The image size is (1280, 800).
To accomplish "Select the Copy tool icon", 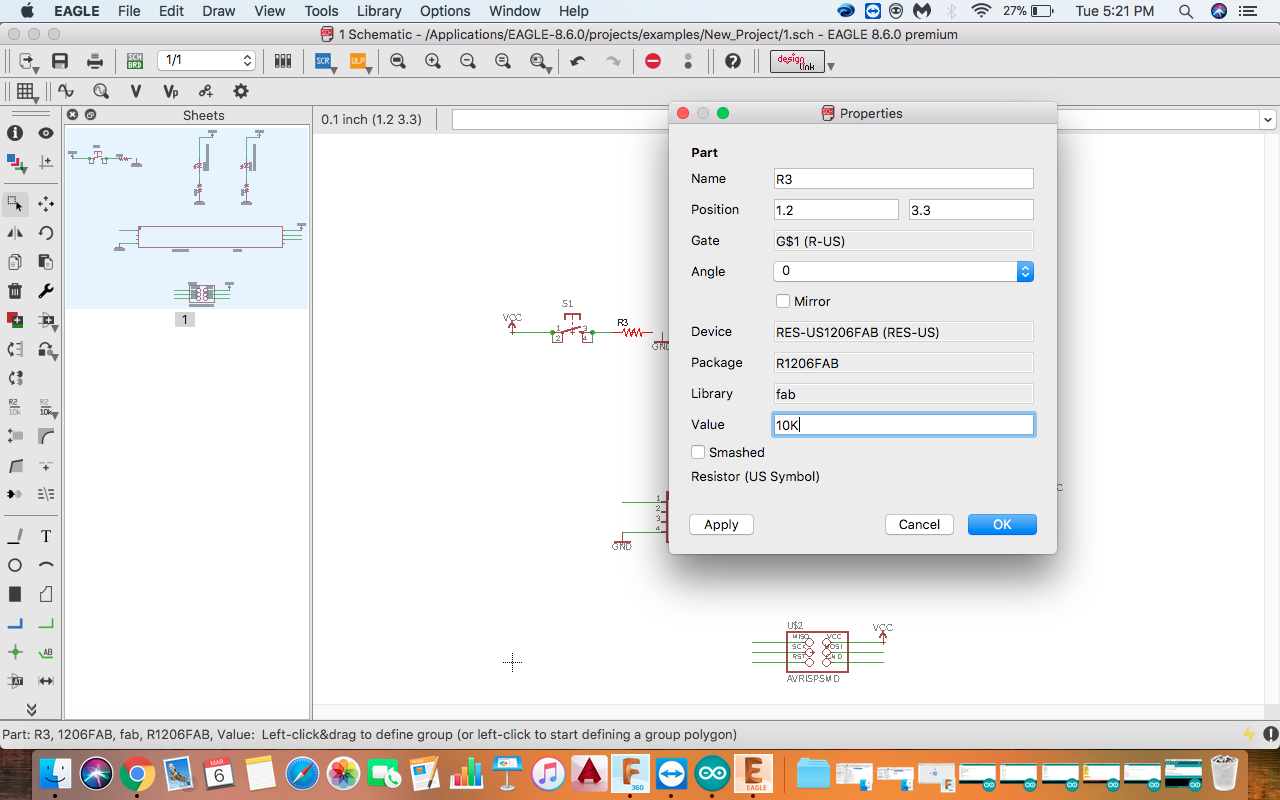I will coord(15,262).
